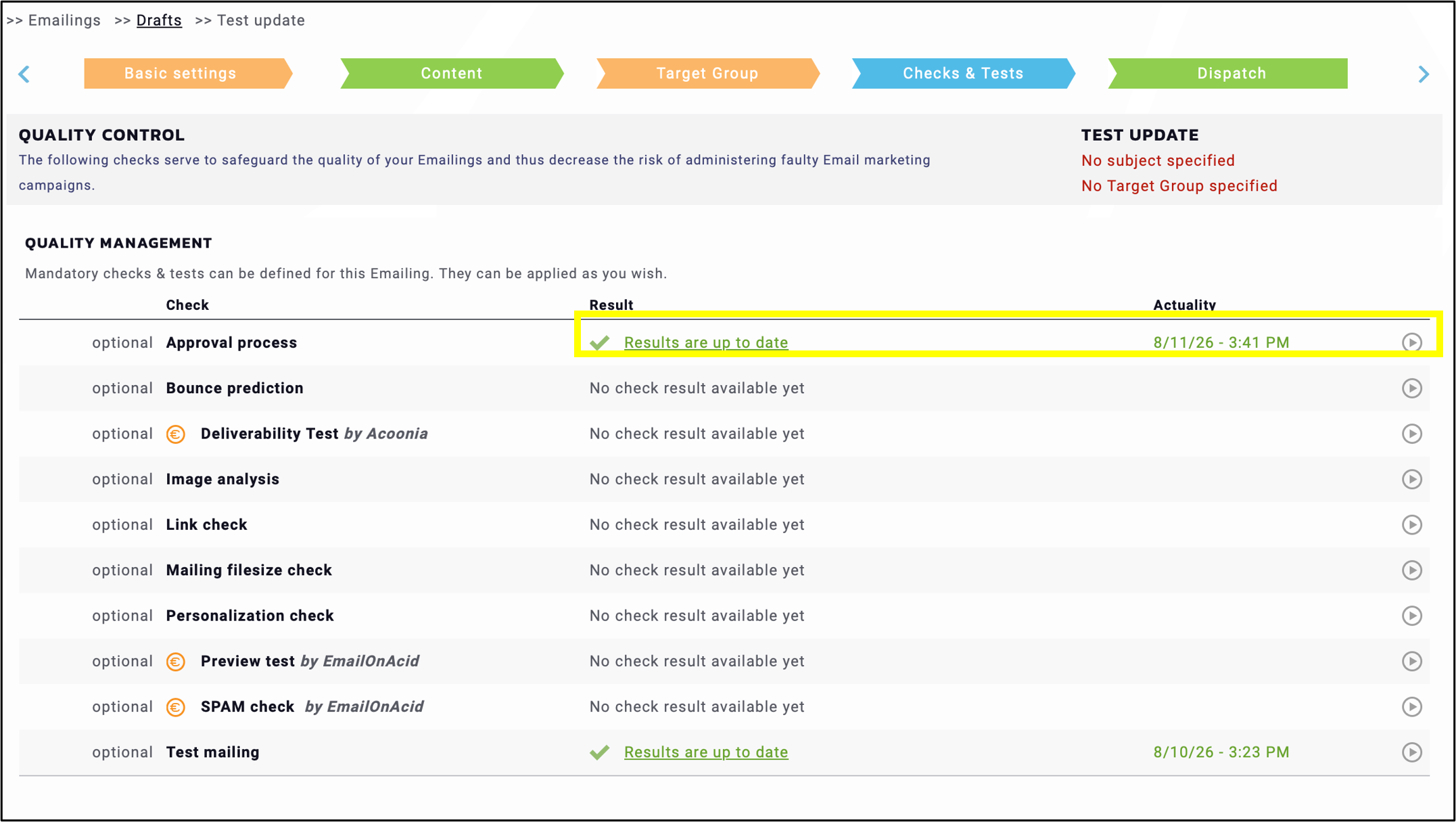
Task: Click the 'Test update' breadcrumb
Action: click(261, 20)
